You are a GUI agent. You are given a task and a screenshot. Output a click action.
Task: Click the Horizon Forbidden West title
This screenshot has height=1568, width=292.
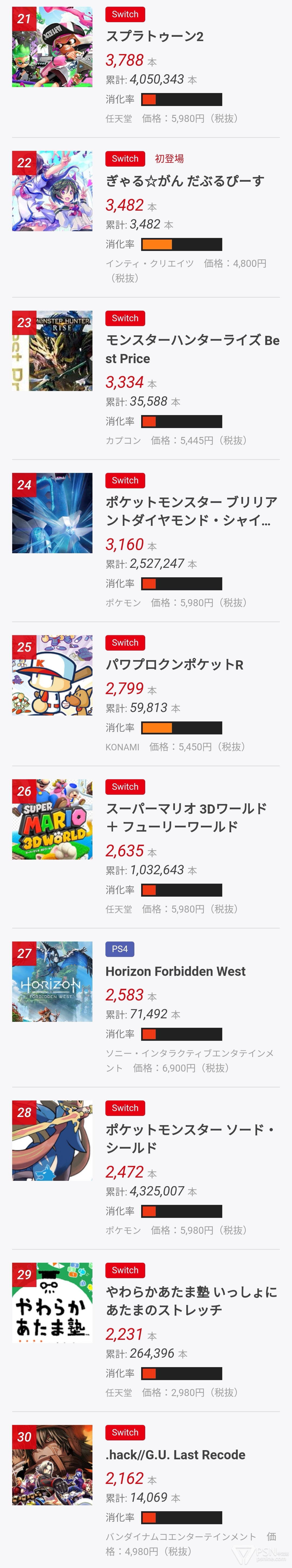coord(175,972)
